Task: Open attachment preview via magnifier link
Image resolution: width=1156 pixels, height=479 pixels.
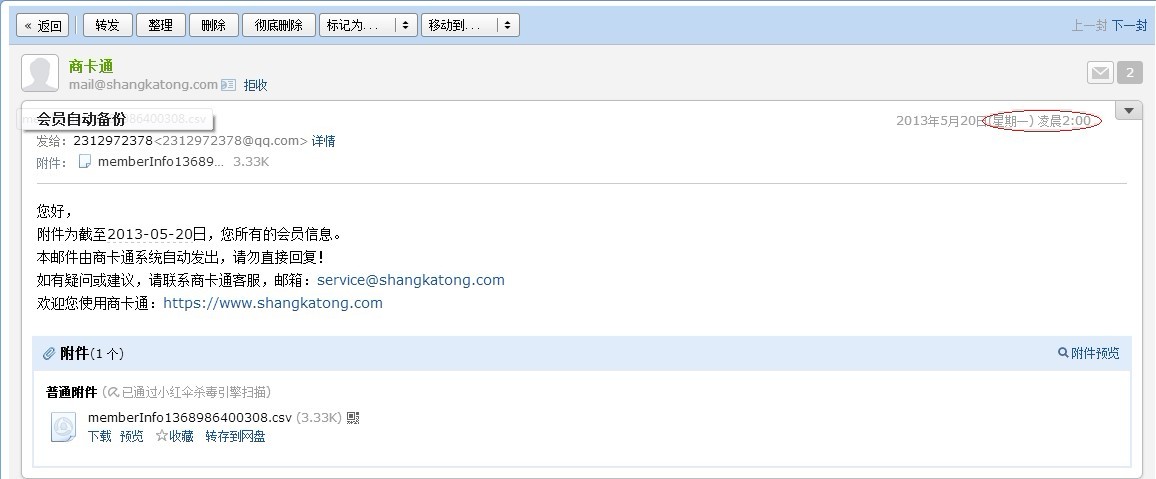Action: [1089, 353]
